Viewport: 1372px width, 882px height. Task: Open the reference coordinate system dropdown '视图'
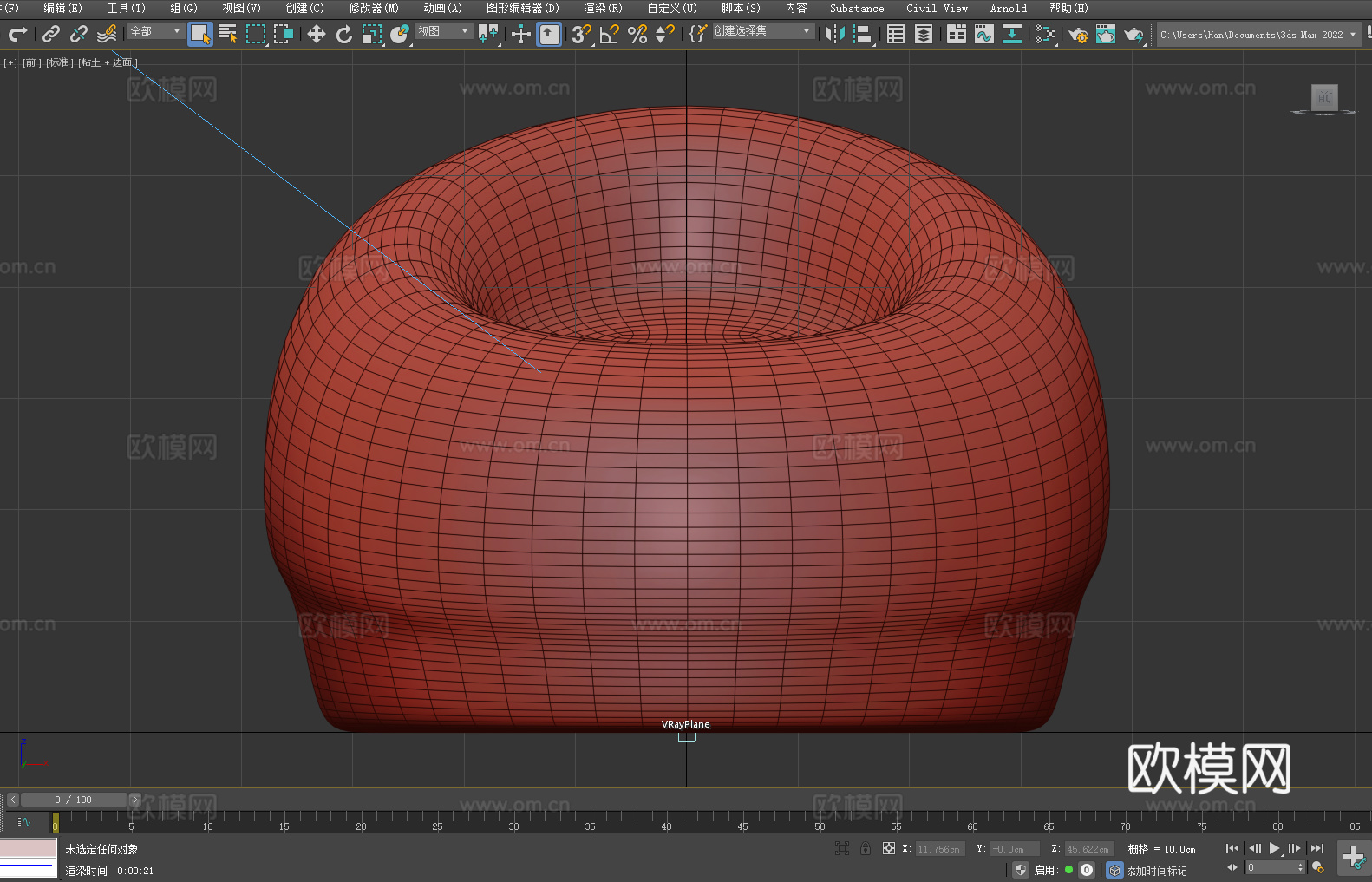pyautogui.click(x=443, y=31)
